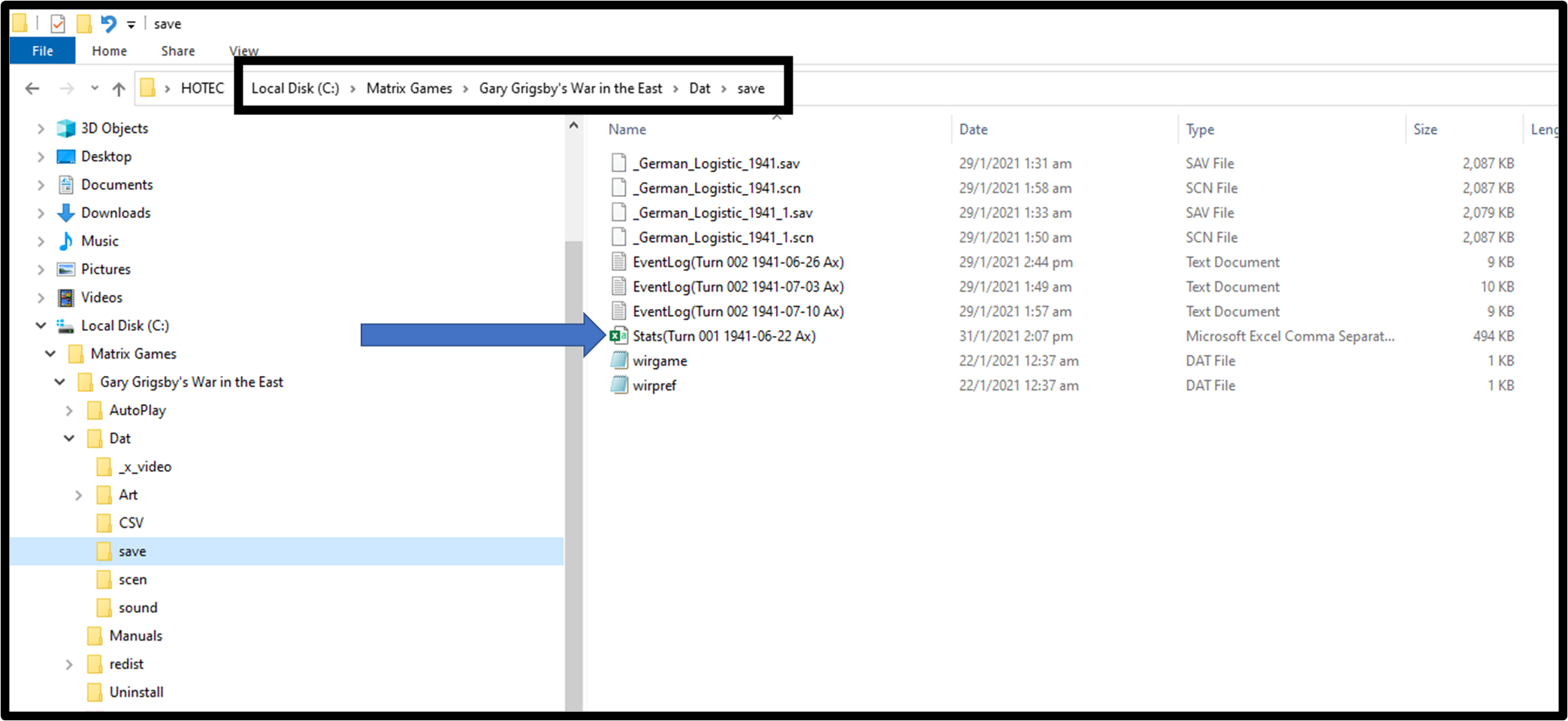This screenshot has width=1568, height=721.
Task: Click the Local Disk (C:) drive icon
Action: point(66,326)
